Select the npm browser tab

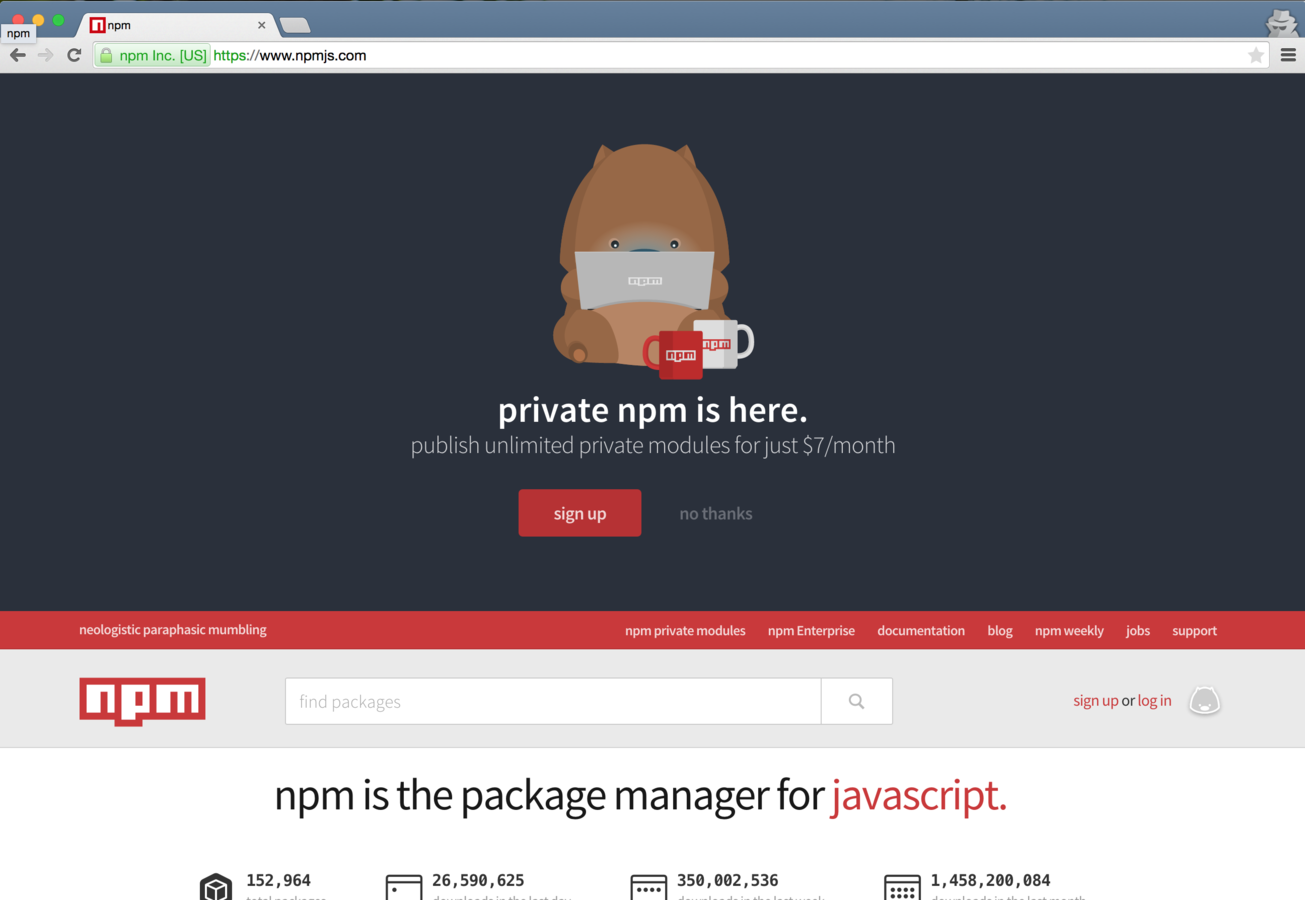click(x=179, y=25)
